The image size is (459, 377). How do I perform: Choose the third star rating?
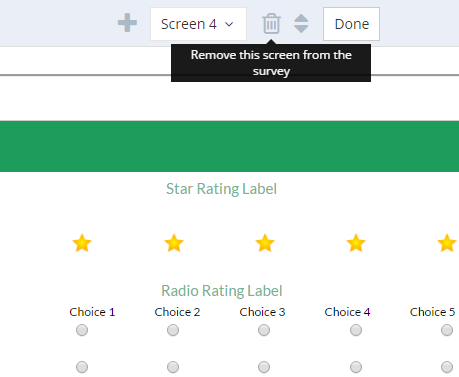coord(265,243)
